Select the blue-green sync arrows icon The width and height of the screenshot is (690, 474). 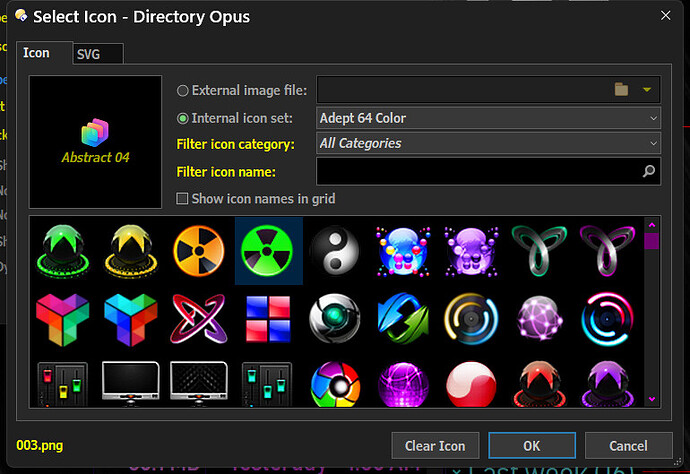403,319
